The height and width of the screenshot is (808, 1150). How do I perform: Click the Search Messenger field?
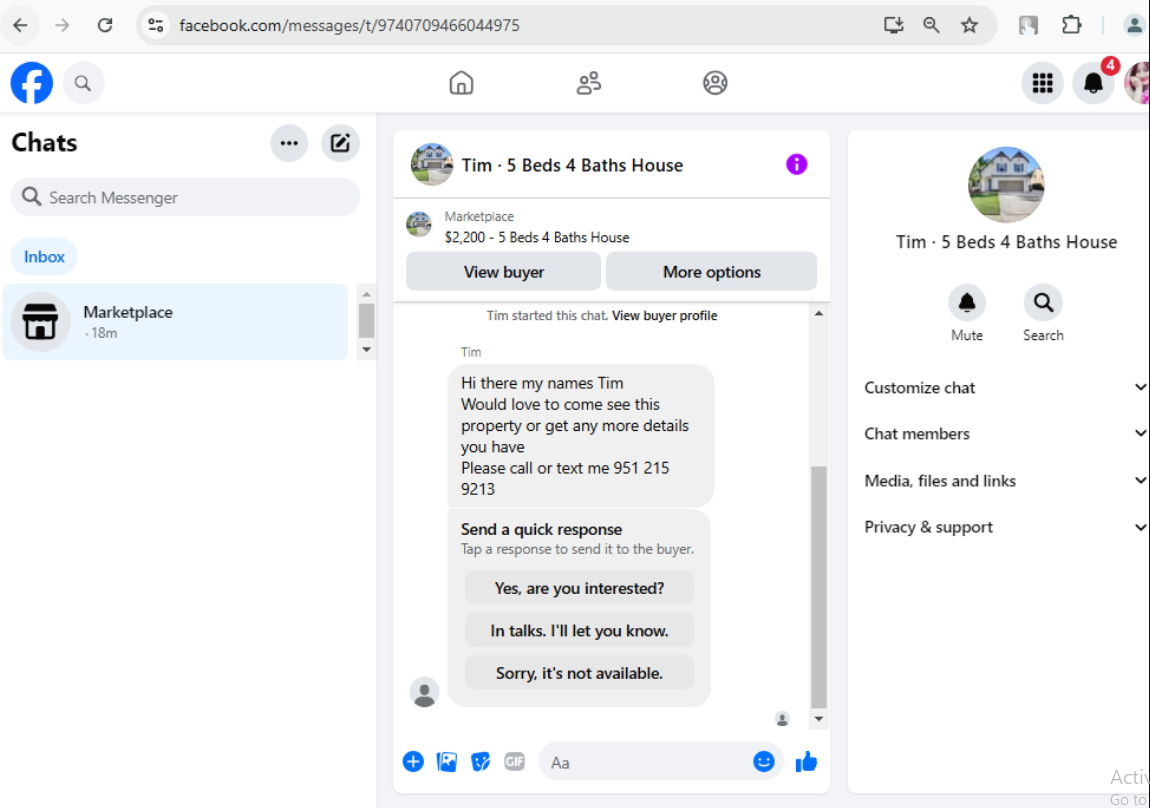click(x=186, y=197)
